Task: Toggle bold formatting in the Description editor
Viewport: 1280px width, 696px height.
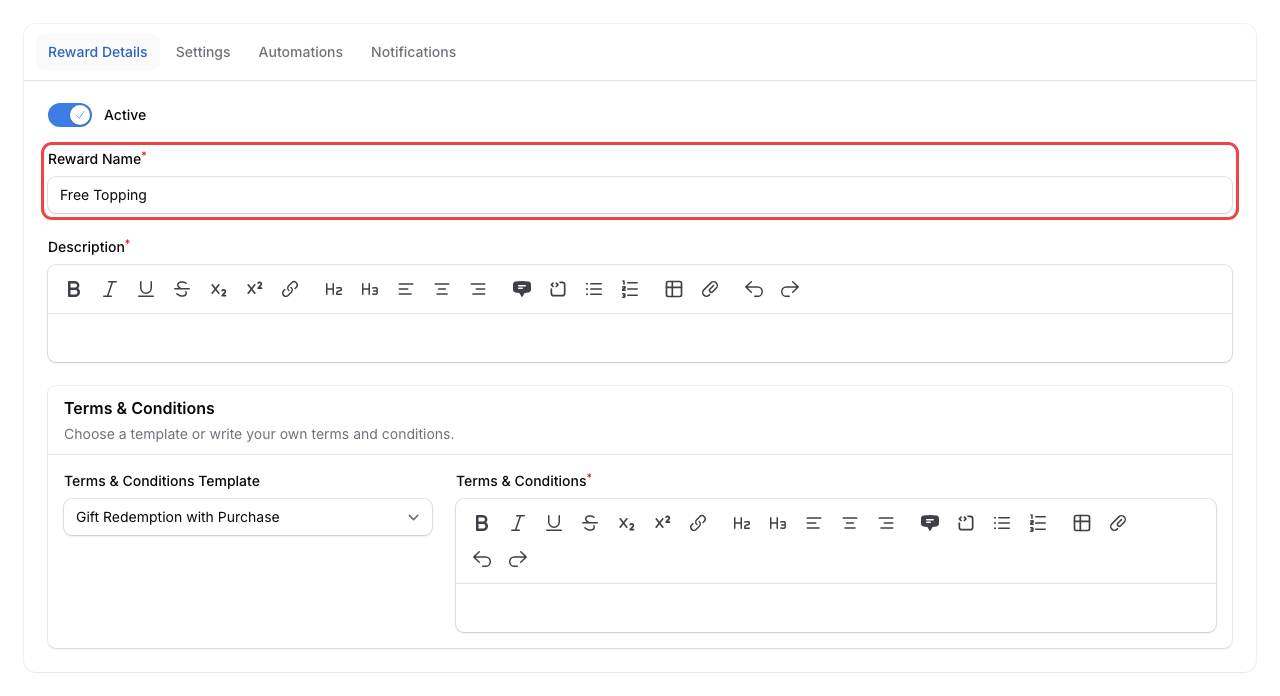Action: coord(73,289)
